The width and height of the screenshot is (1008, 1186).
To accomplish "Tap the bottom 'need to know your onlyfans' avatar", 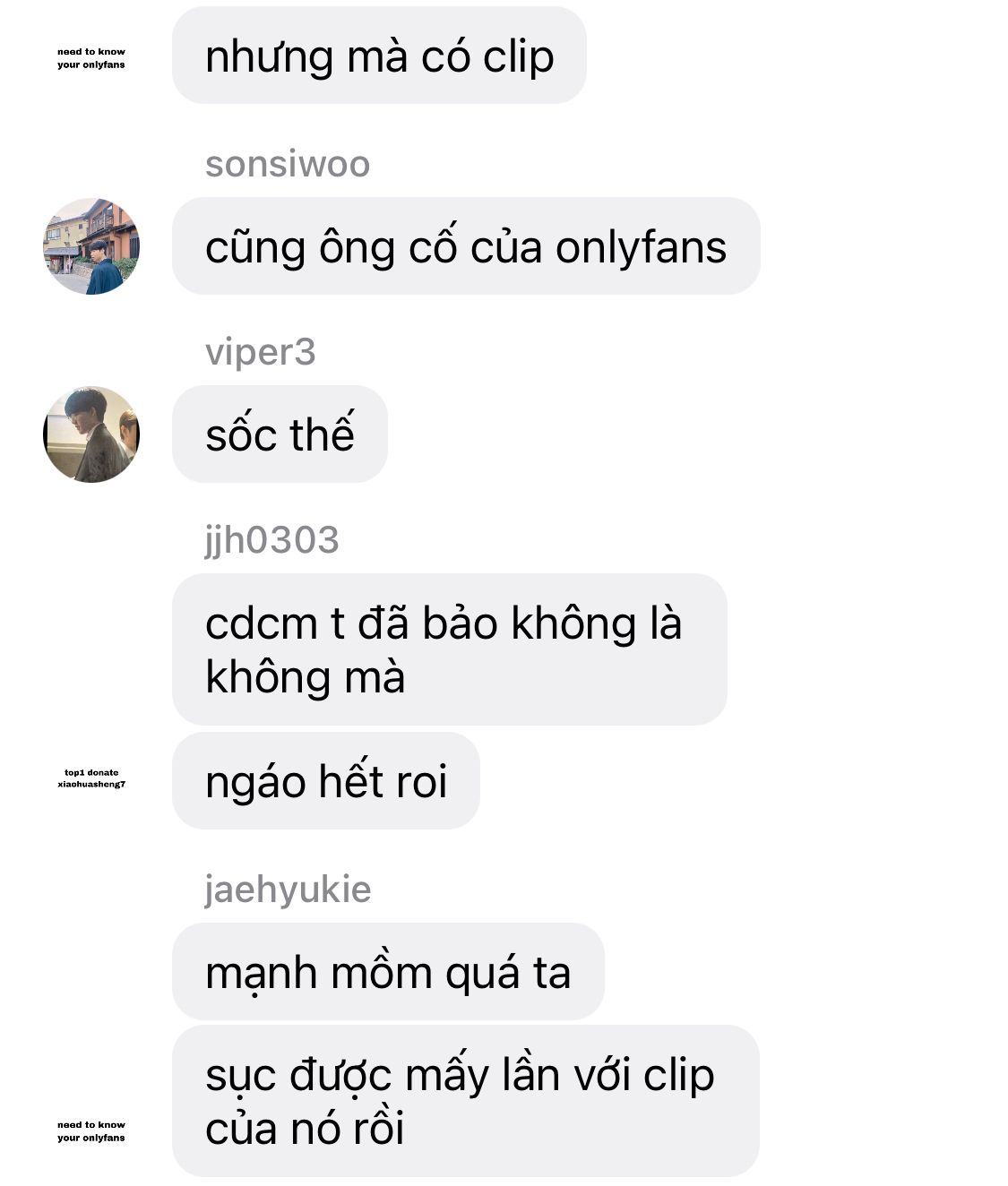I will [91, 1131].
